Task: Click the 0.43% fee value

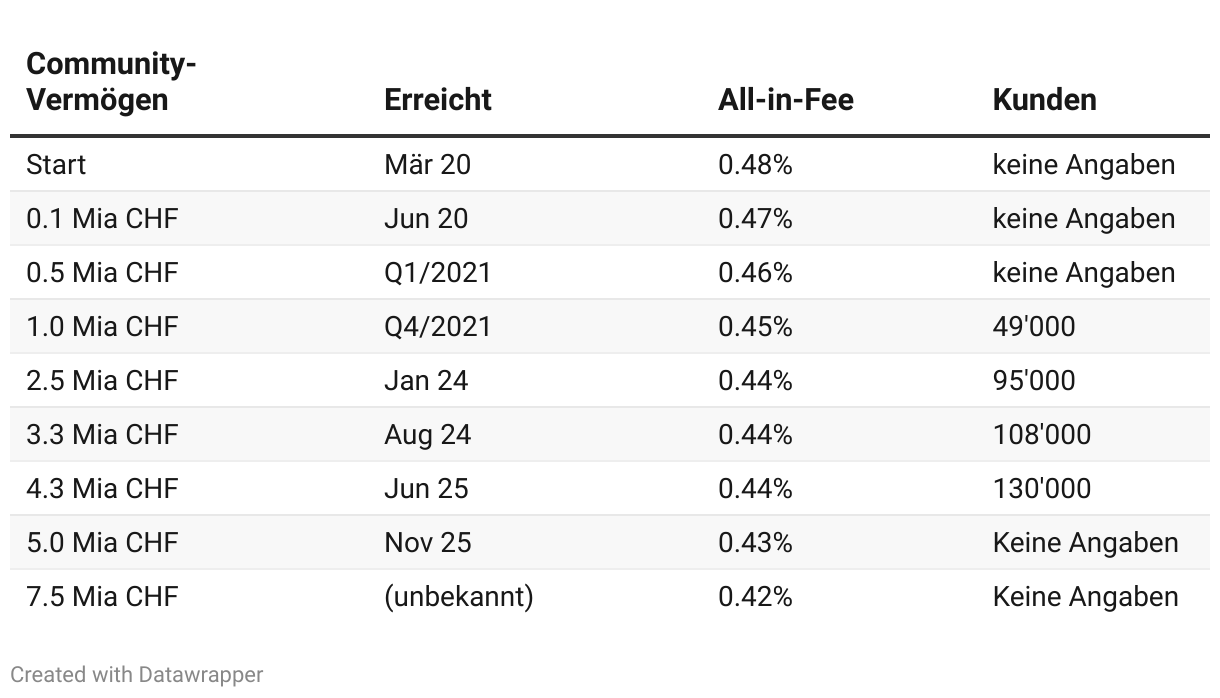Action: click(755, 543)
